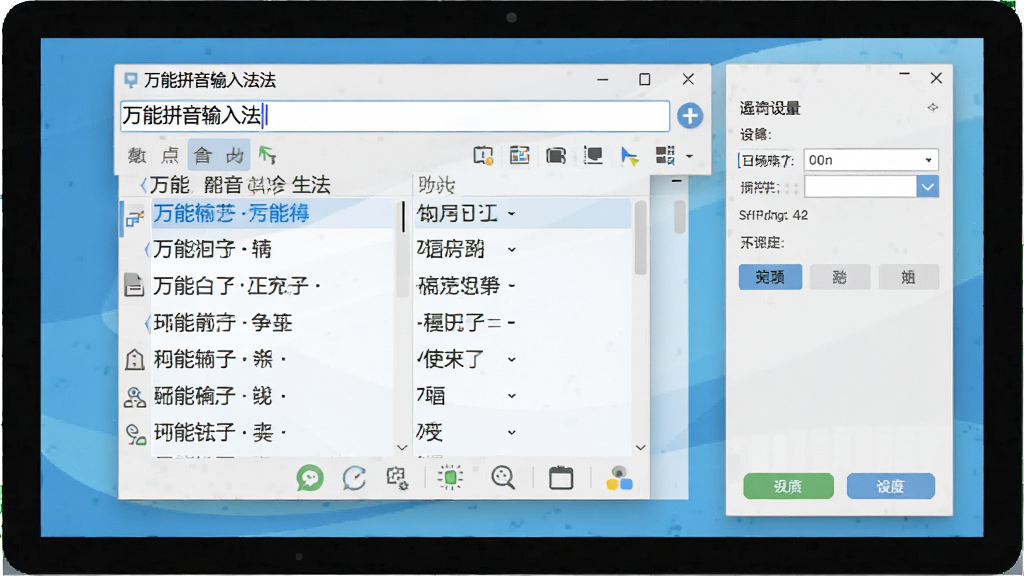Expand the combo box with the blue arrow button

(927, 187)
